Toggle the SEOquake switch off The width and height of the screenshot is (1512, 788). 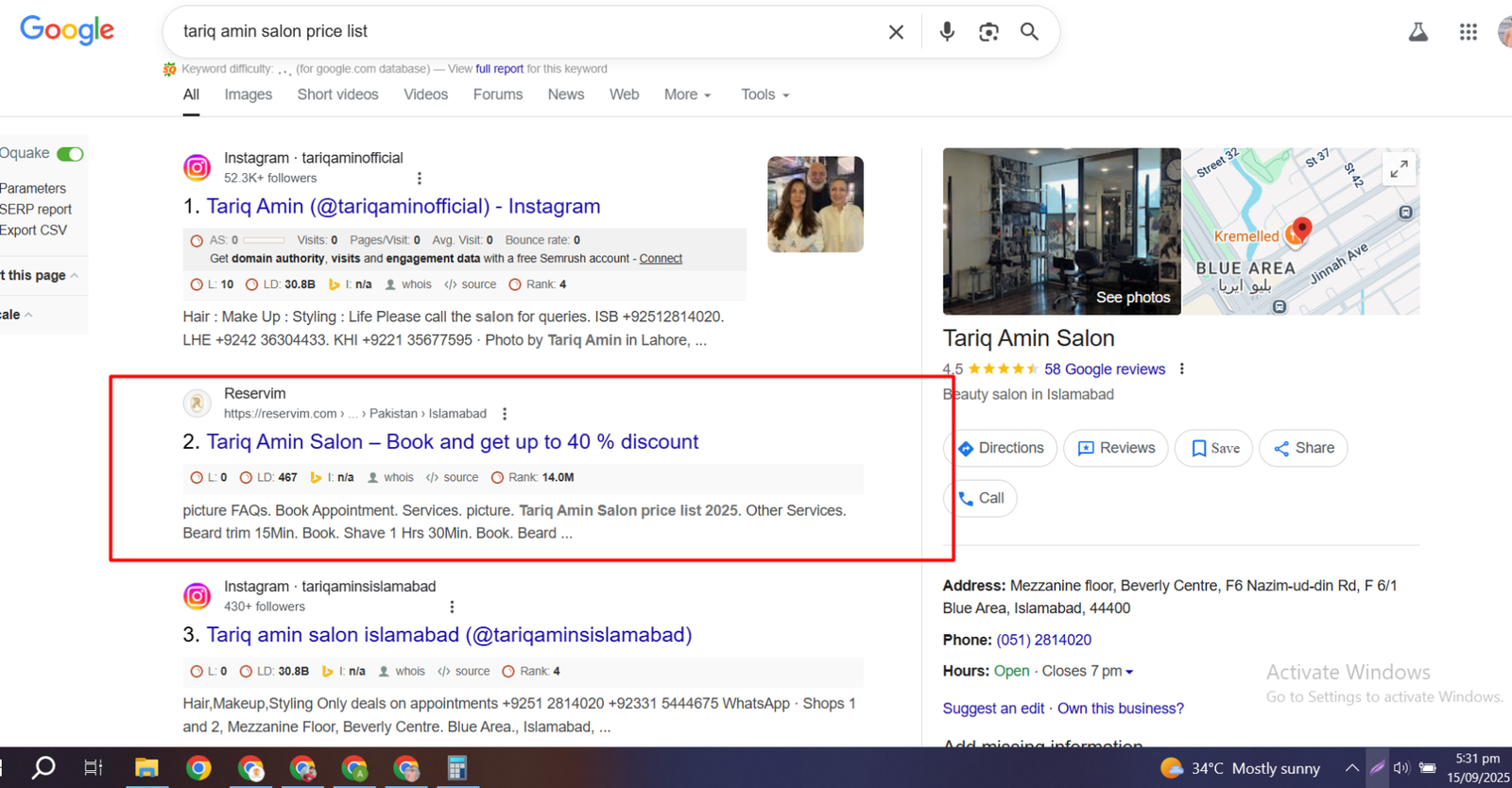click(70, 154)
